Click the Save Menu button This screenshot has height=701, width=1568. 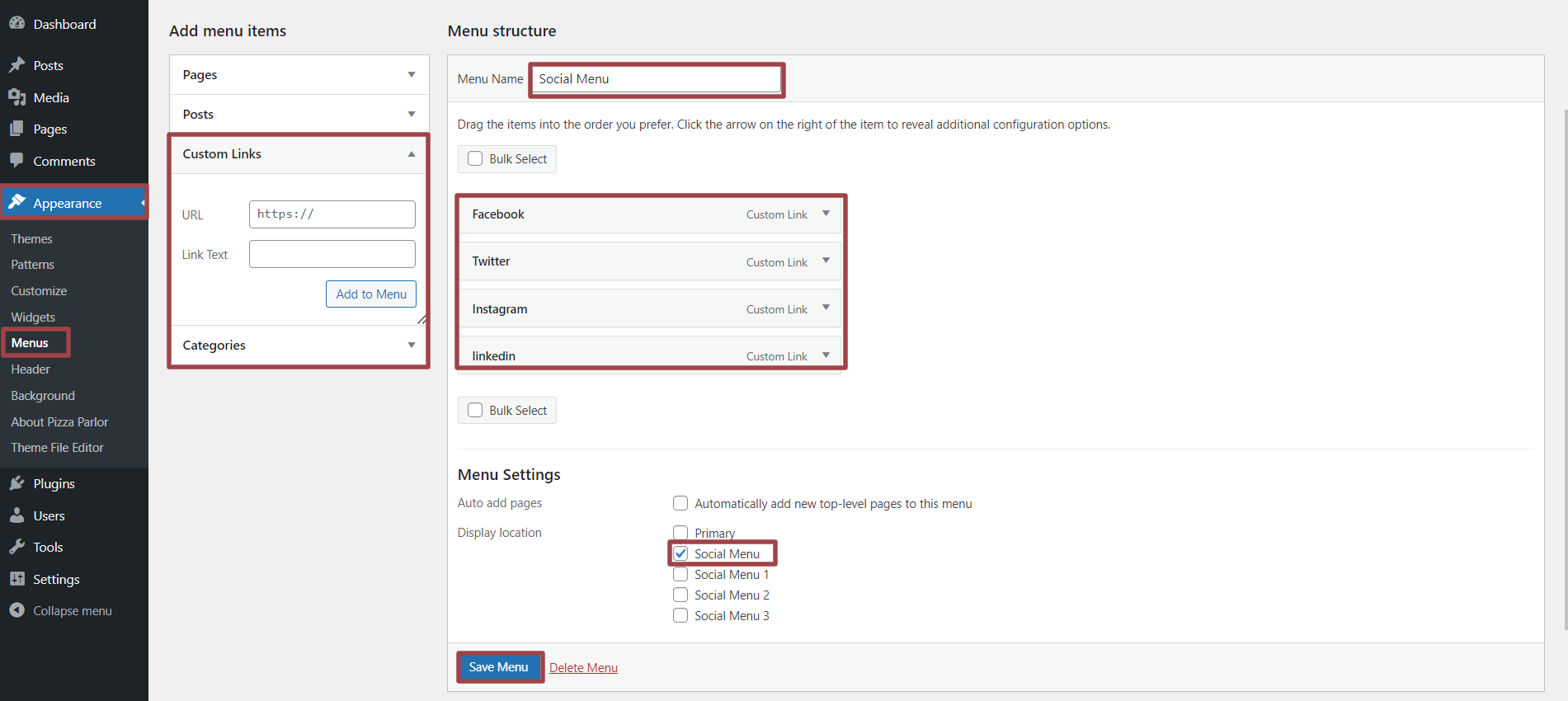pyautogui.click(x=498, y=667)
